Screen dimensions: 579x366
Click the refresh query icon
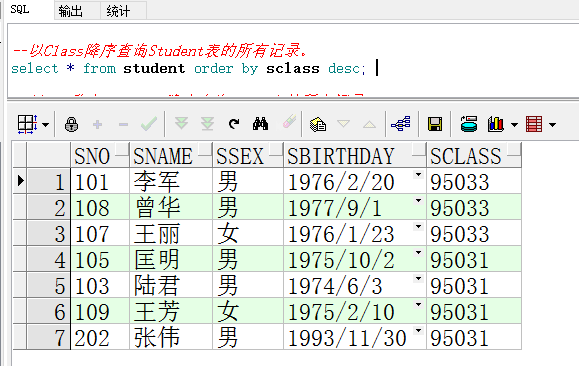[x=234, y=124]
